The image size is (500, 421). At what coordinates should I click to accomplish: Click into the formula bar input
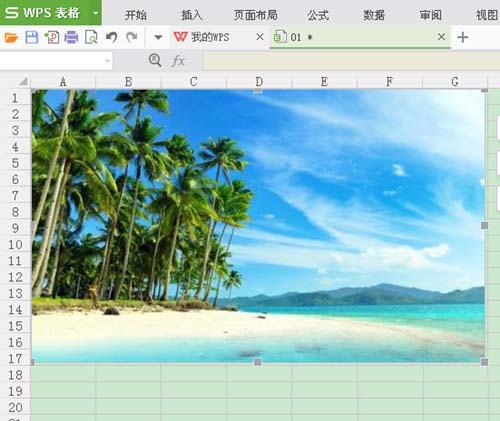tap(352, 61)
